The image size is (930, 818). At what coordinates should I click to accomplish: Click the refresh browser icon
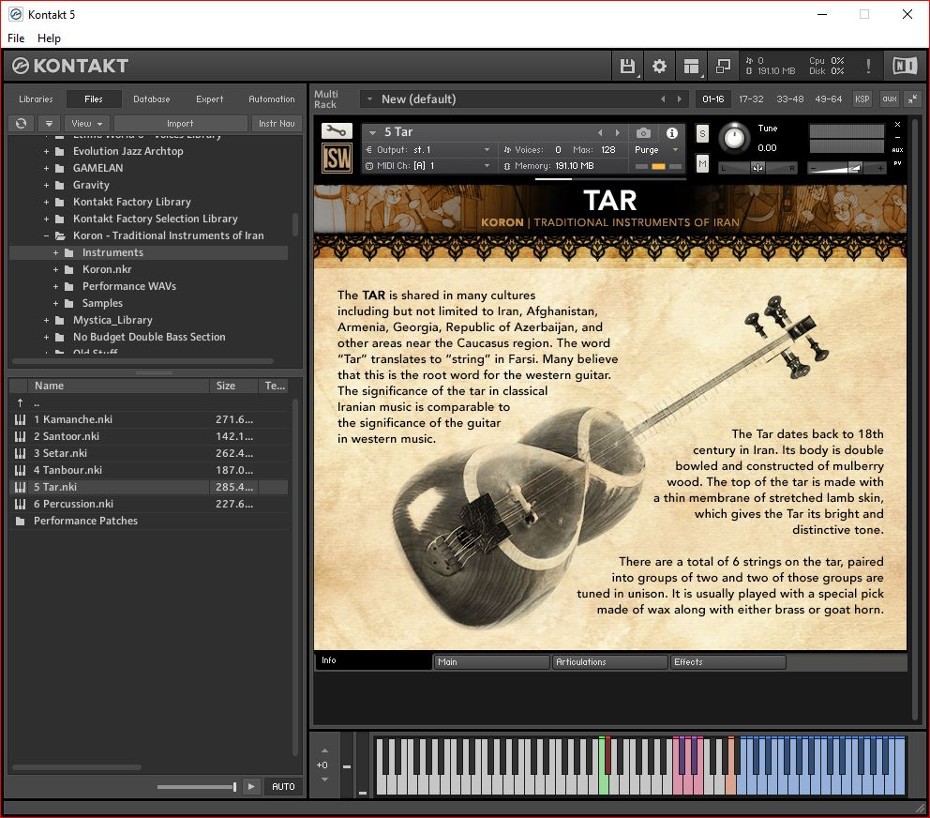[x=21, y=123]
